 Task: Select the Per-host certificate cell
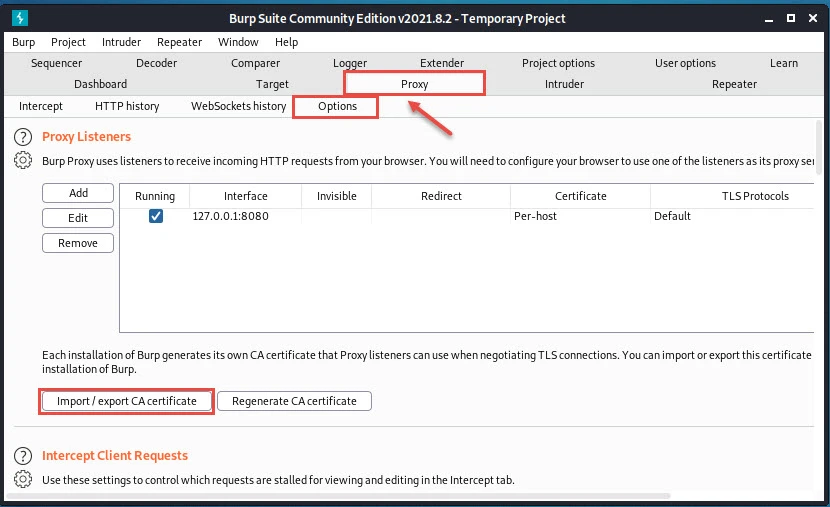(x=581, y=216)
